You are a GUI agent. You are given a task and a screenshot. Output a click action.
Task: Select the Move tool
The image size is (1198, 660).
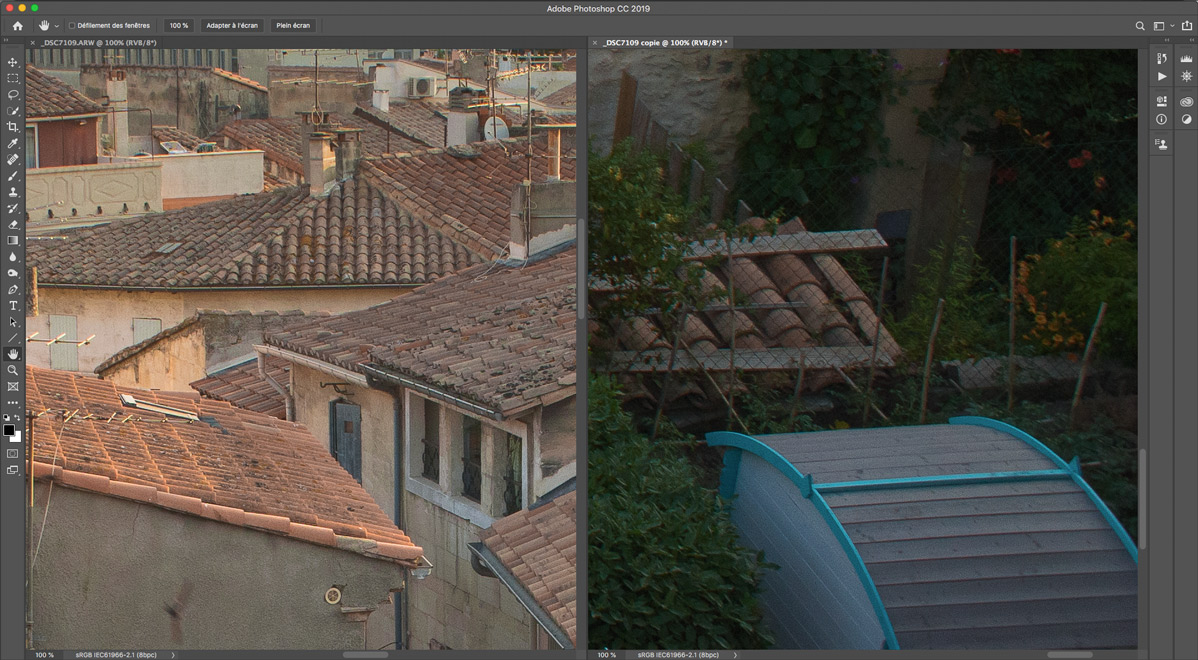13,62
